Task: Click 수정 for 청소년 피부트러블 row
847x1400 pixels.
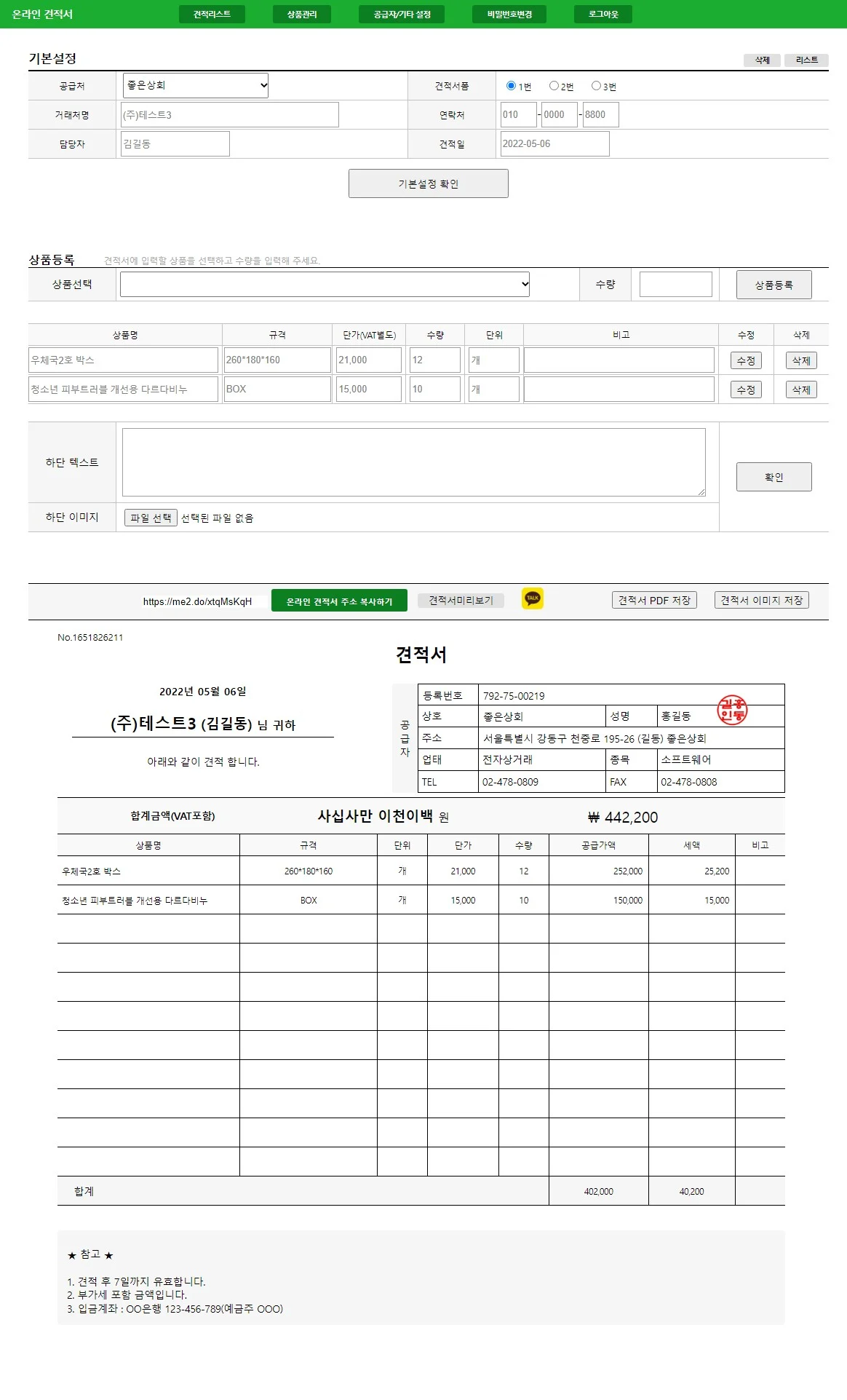Action: 746,389
